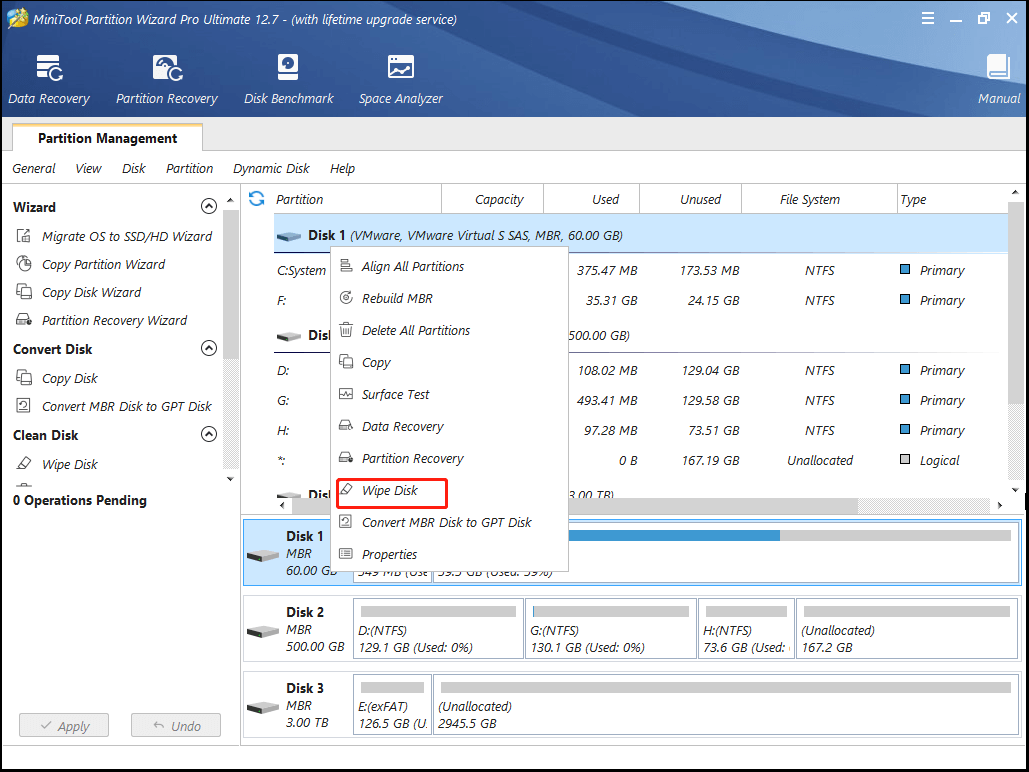Screen dimensions: 1029x772
Task: Open the Data Recovery tool
Action: [48, 78]
